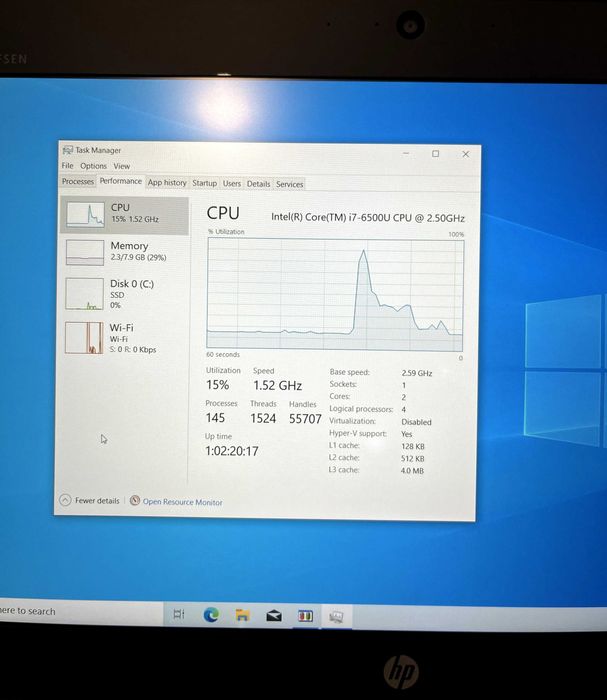Switch to the App history tab
The image size is (607, 700).
click(x=167, y=183)
